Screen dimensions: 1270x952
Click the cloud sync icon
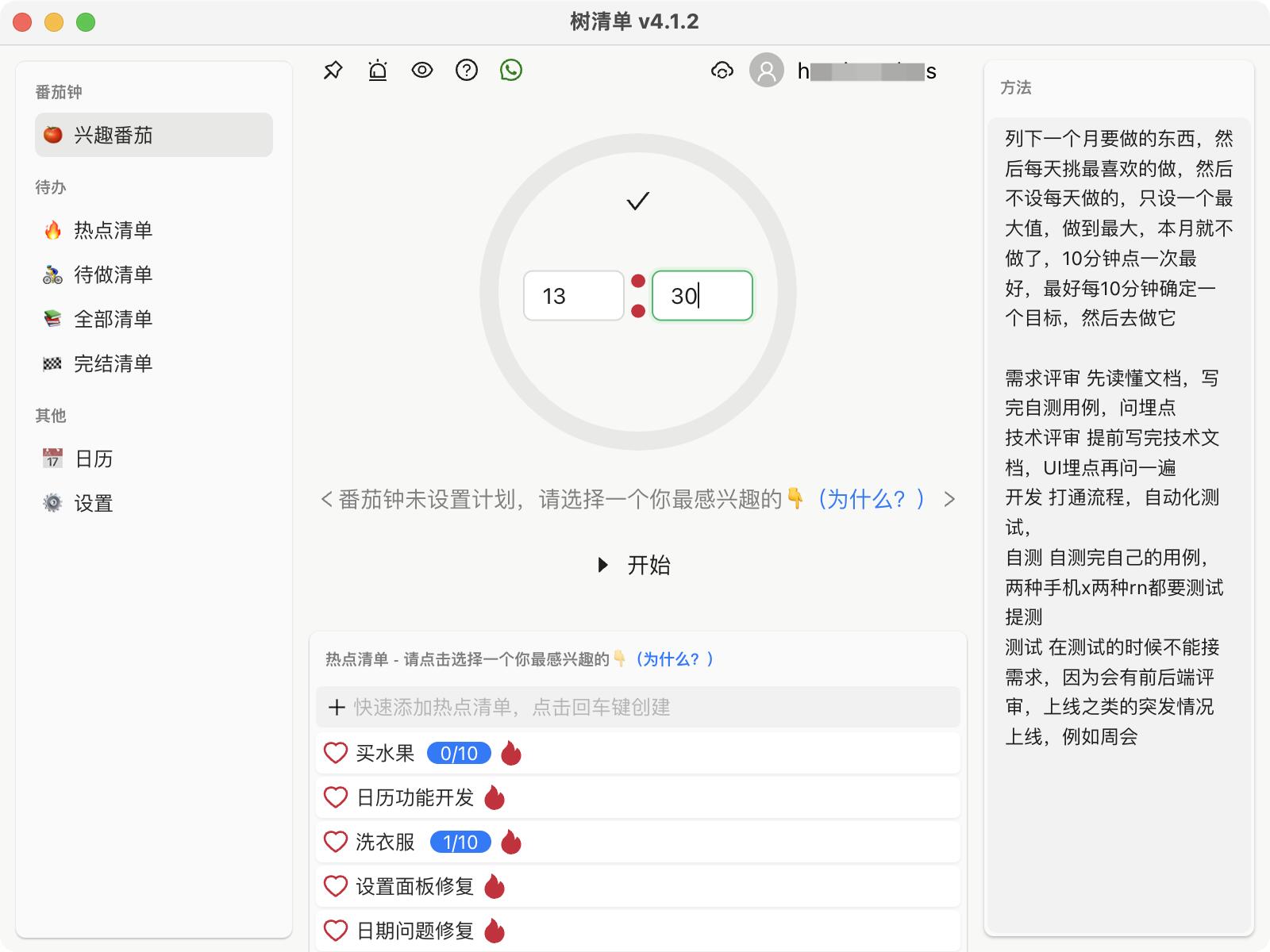pyautogui.click(x=722, y=71)
